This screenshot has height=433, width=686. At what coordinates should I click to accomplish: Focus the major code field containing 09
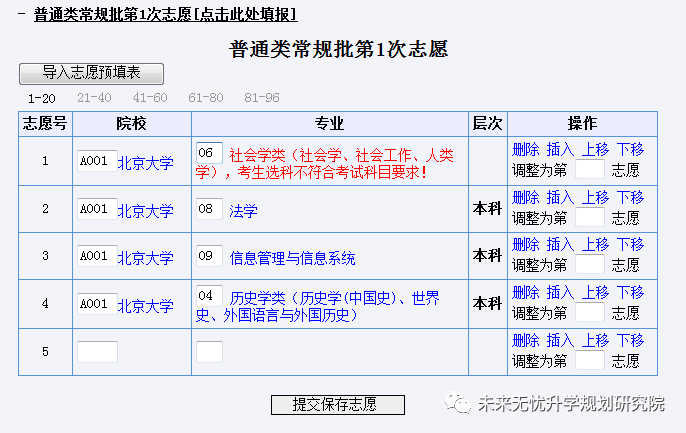pyautogui.click(x=209, y=255)
